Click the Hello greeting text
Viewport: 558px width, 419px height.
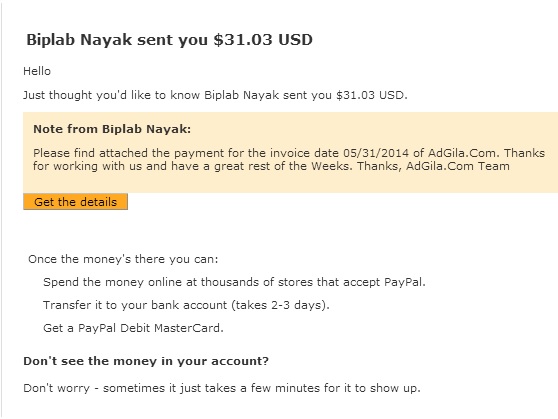pos(37,71)
